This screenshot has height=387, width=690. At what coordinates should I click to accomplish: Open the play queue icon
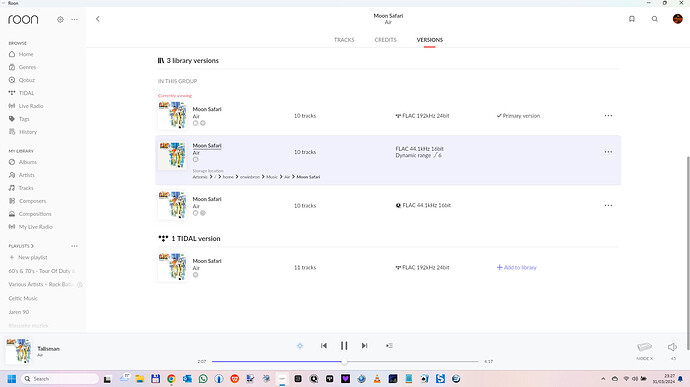389,346
